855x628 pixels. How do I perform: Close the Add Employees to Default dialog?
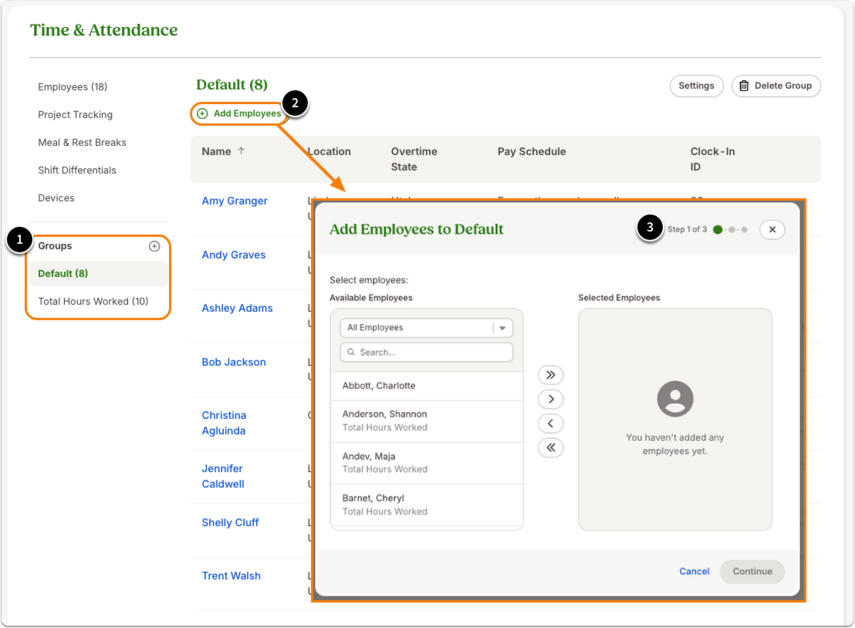click(x=772, y=230)
